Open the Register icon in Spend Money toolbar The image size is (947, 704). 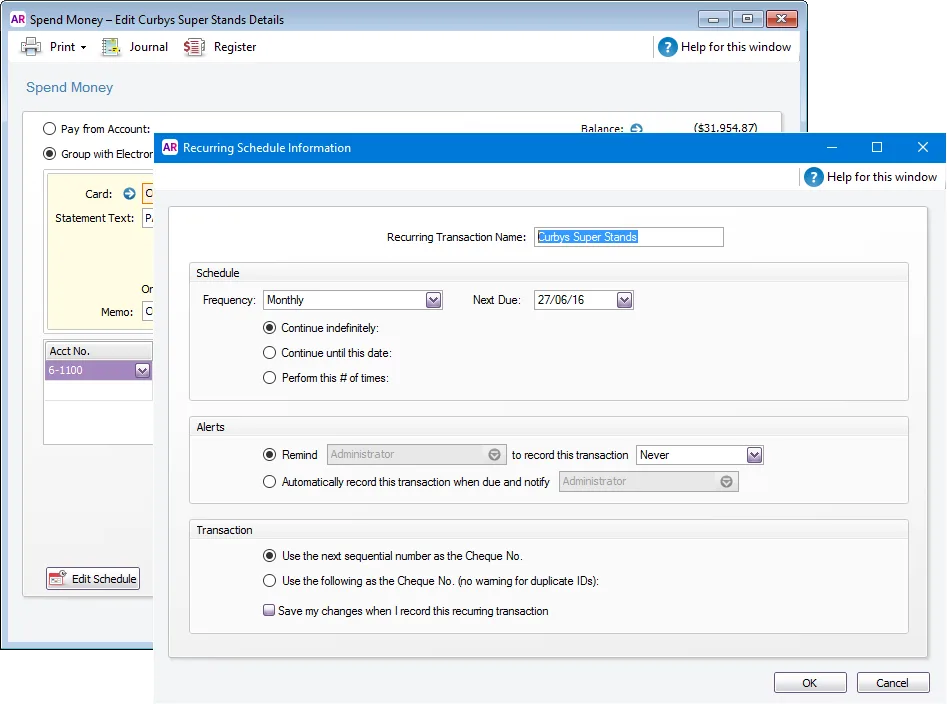(x=194, y=46)
